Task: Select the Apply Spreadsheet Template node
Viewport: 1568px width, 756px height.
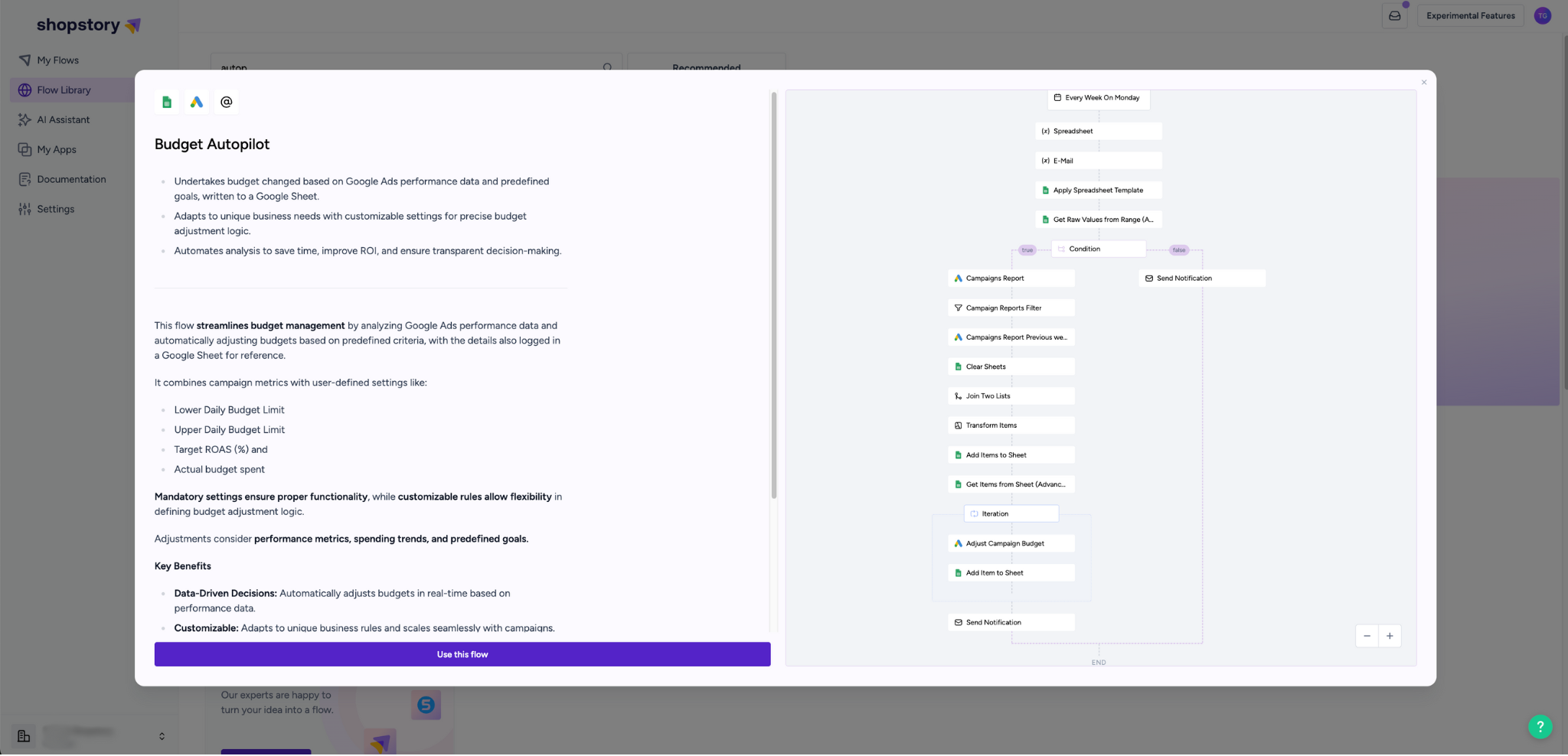Action: (1099, 191)
